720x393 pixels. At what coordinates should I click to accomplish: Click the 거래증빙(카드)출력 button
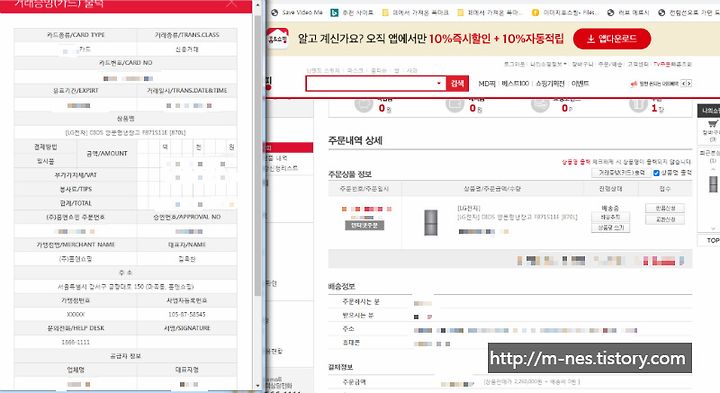pos(621,173)
